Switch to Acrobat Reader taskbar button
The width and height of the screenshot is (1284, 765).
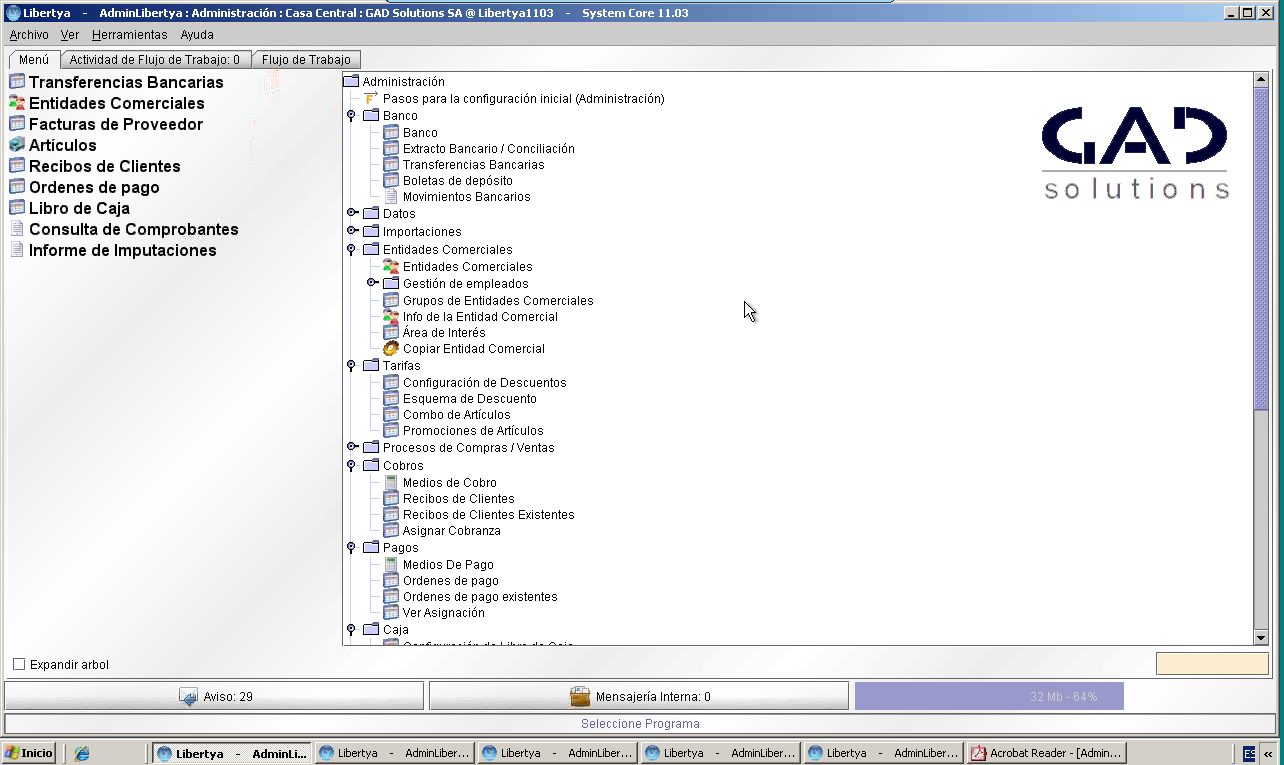1047,753
